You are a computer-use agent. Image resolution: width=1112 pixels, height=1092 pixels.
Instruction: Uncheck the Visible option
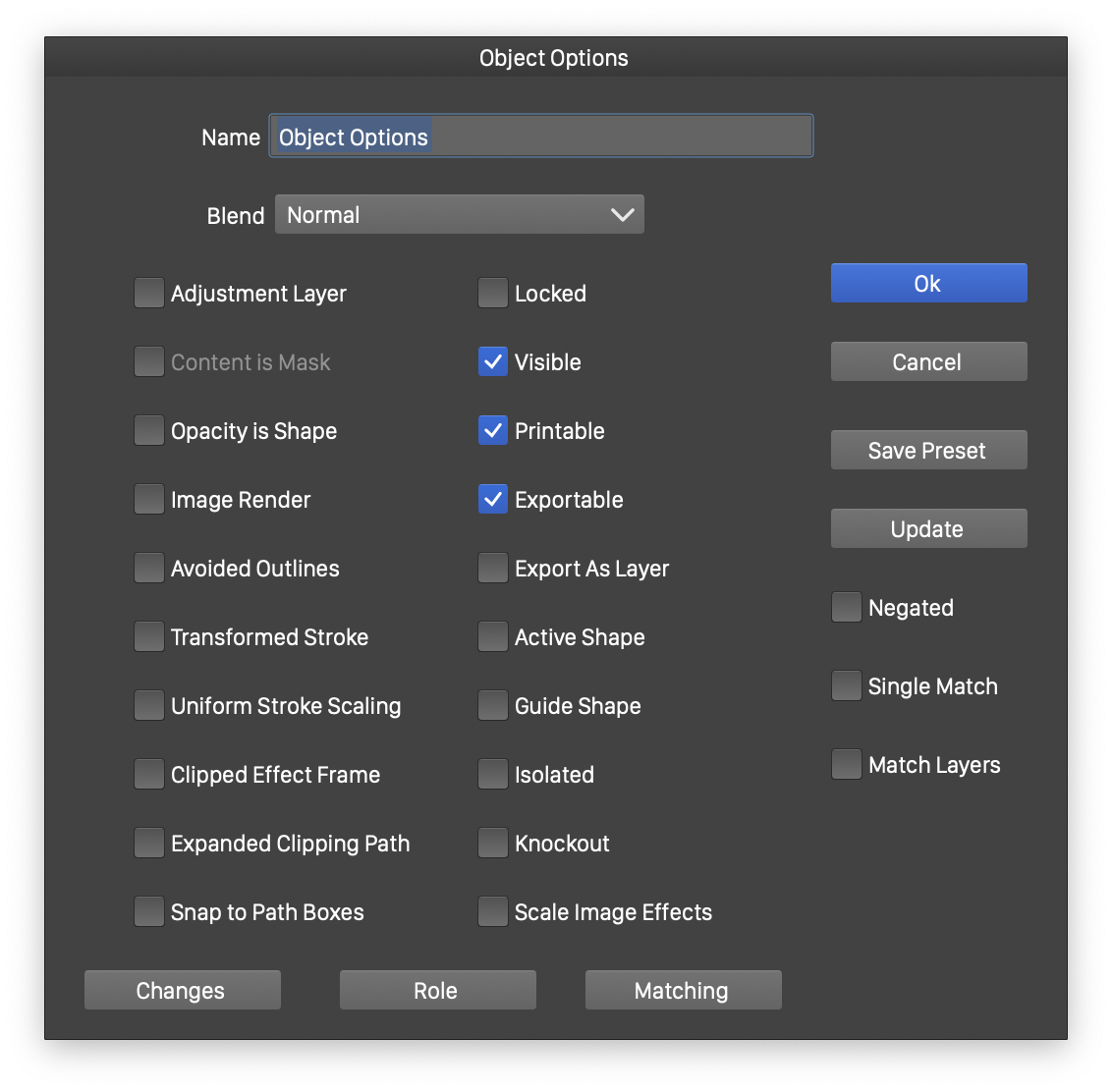pos(493,362)
